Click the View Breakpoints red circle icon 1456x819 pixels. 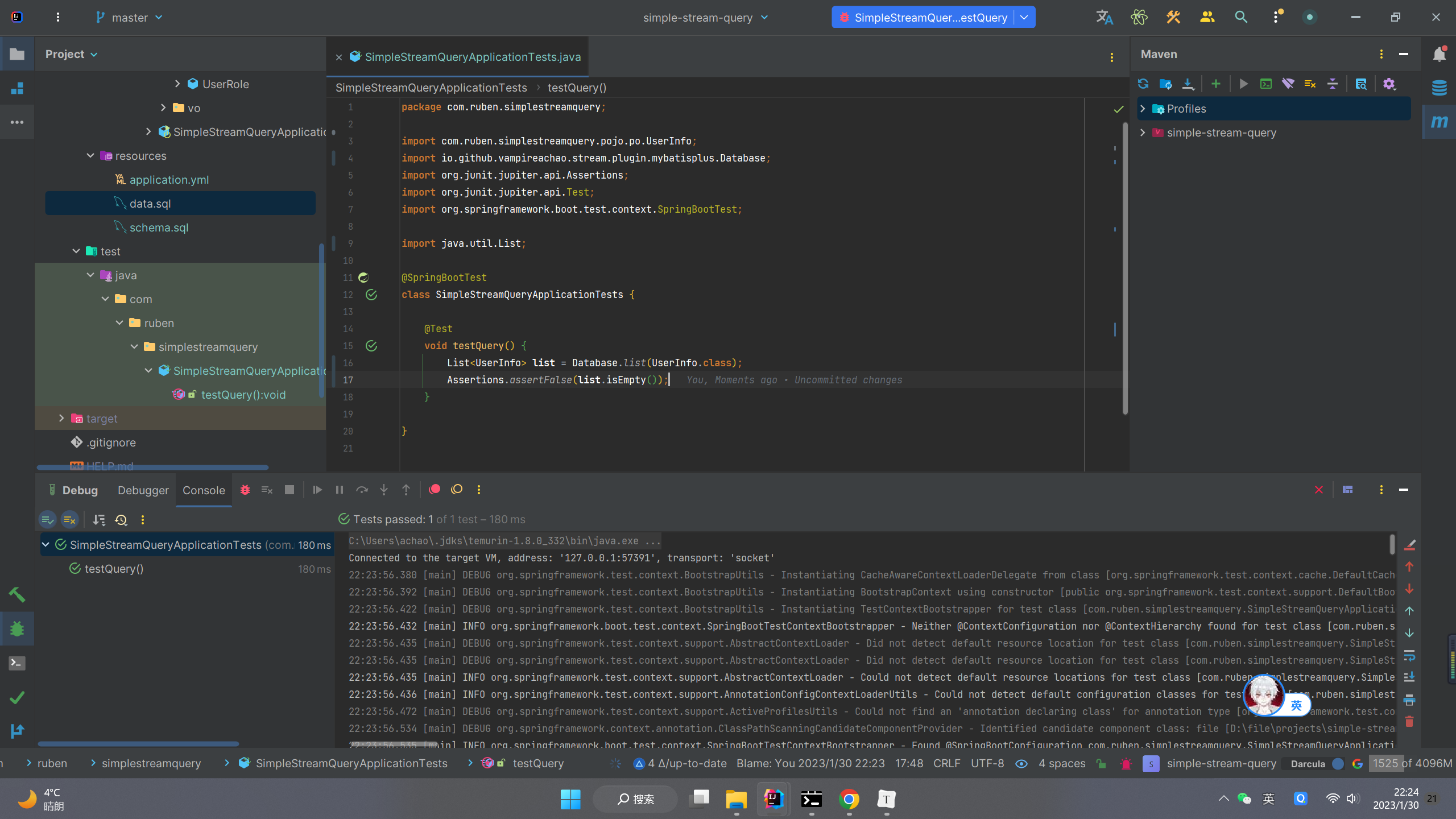coord(435,490)
